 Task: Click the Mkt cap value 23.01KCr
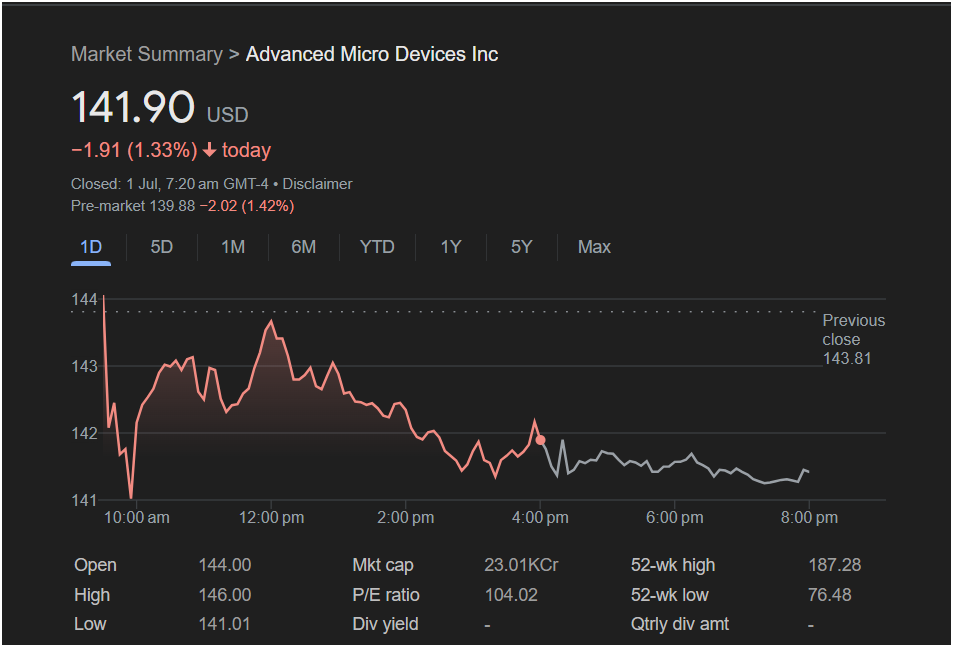click(x=521, y=565)
